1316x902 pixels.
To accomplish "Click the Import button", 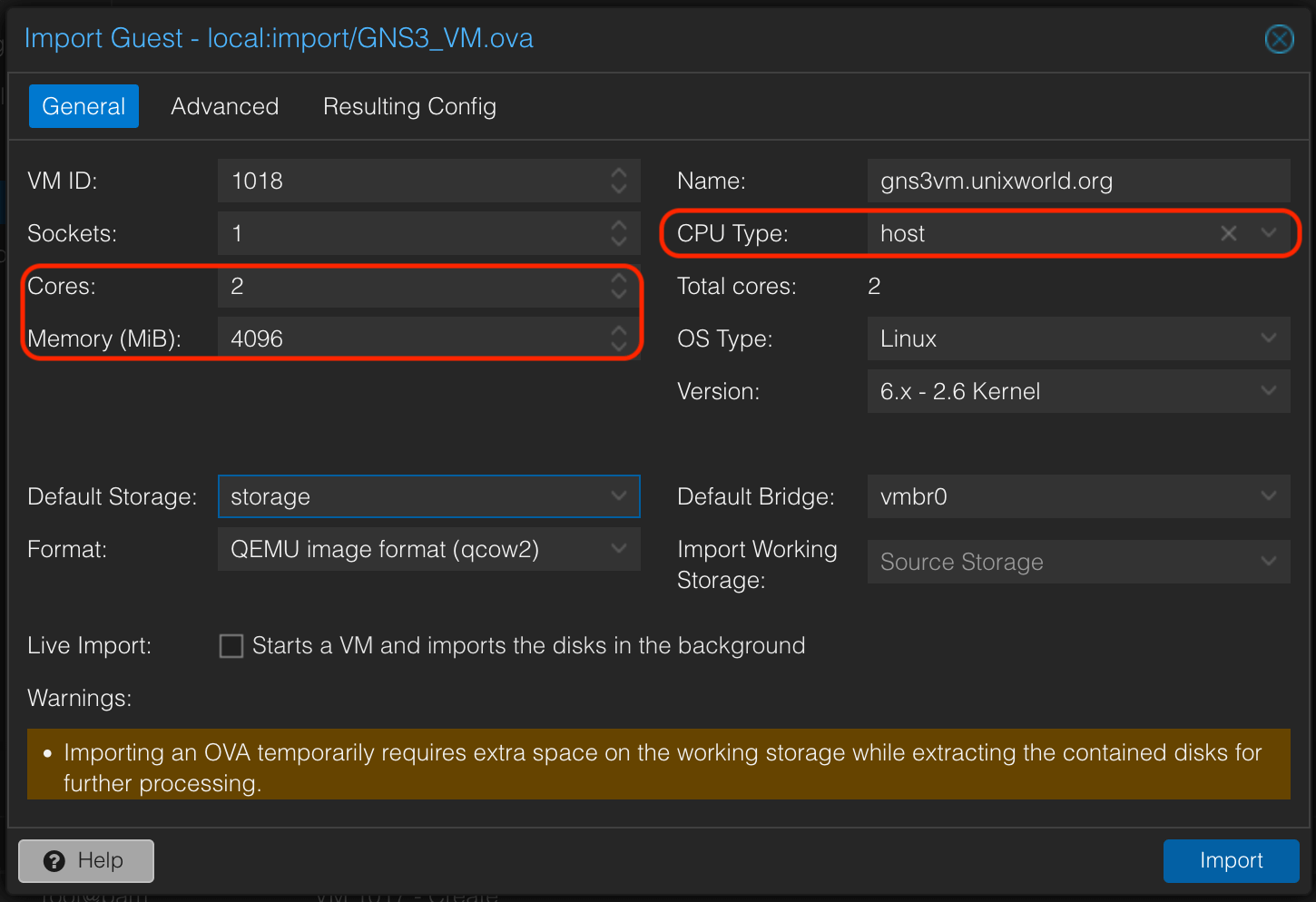I will pos(1231,860).
